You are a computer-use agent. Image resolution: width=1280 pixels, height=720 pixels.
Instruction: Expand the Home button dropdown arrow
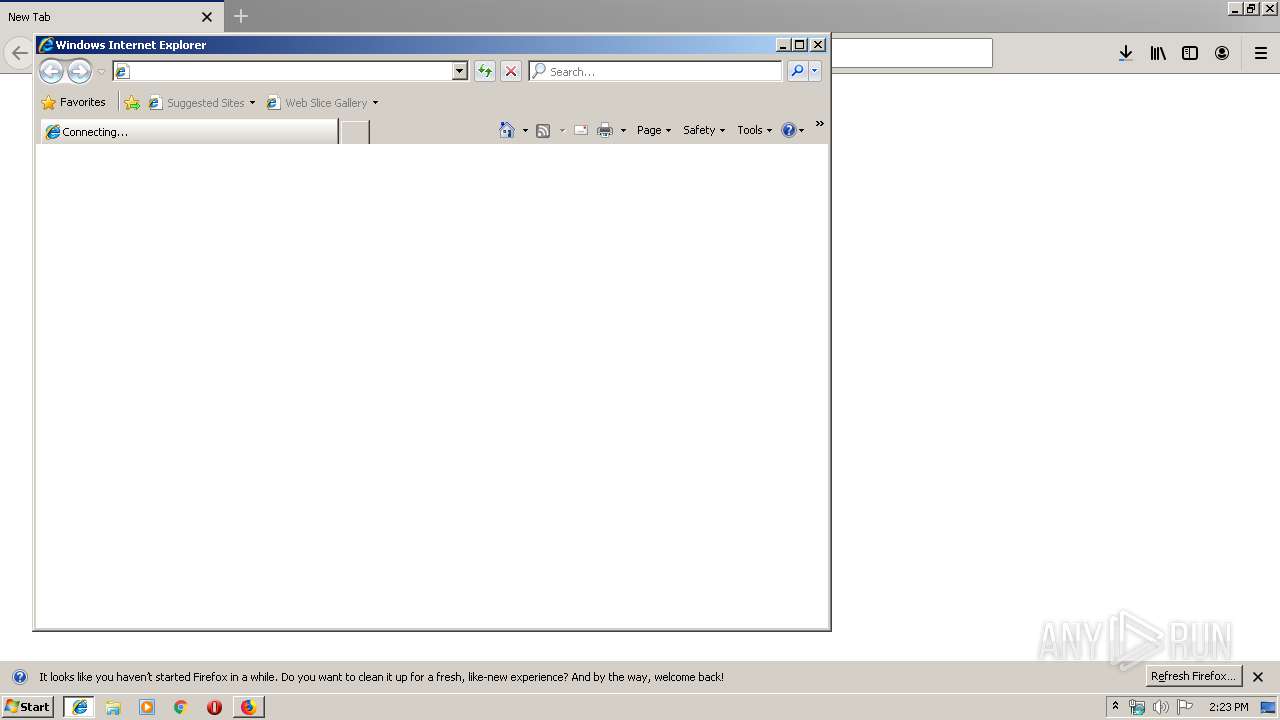click(525, 130)
